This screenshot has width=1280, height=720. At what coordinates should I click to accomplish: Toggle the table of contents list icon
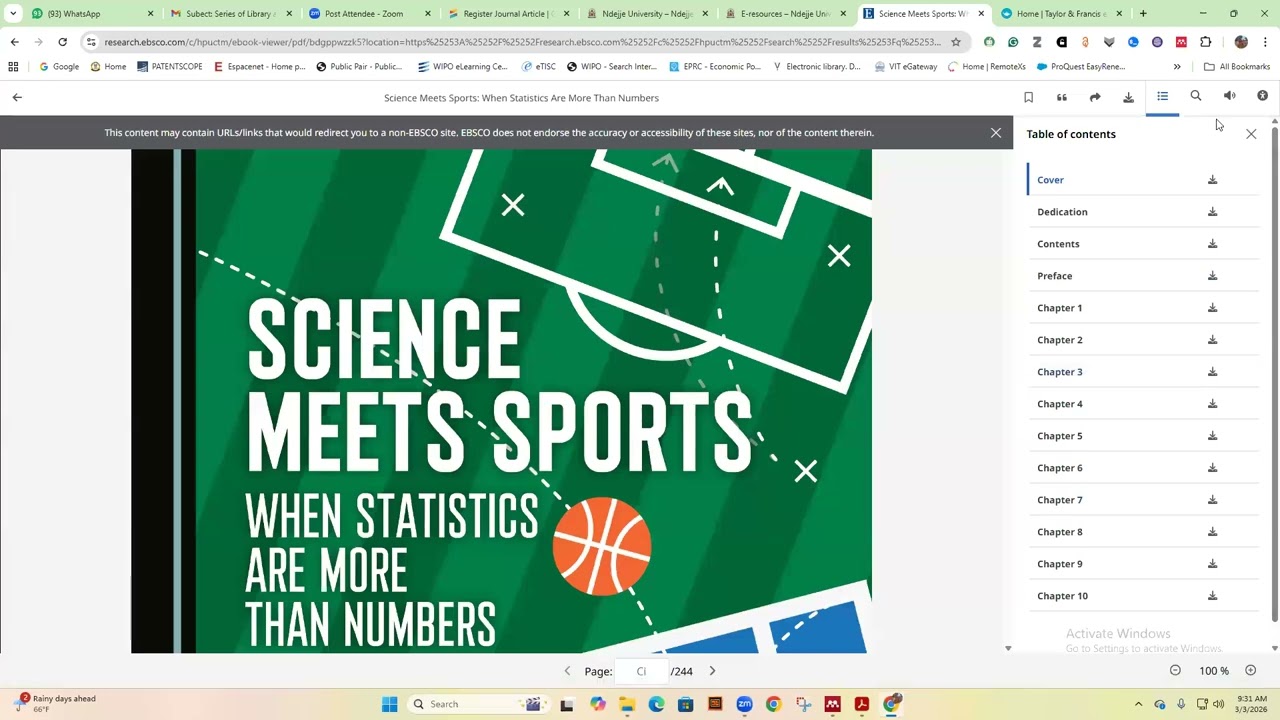[x=1162, y=96]
